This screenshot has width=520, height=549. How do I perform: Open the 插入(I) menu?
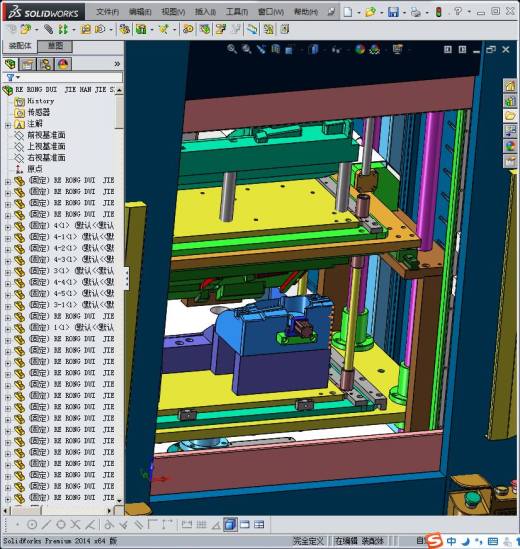click(x=205, y=12)
